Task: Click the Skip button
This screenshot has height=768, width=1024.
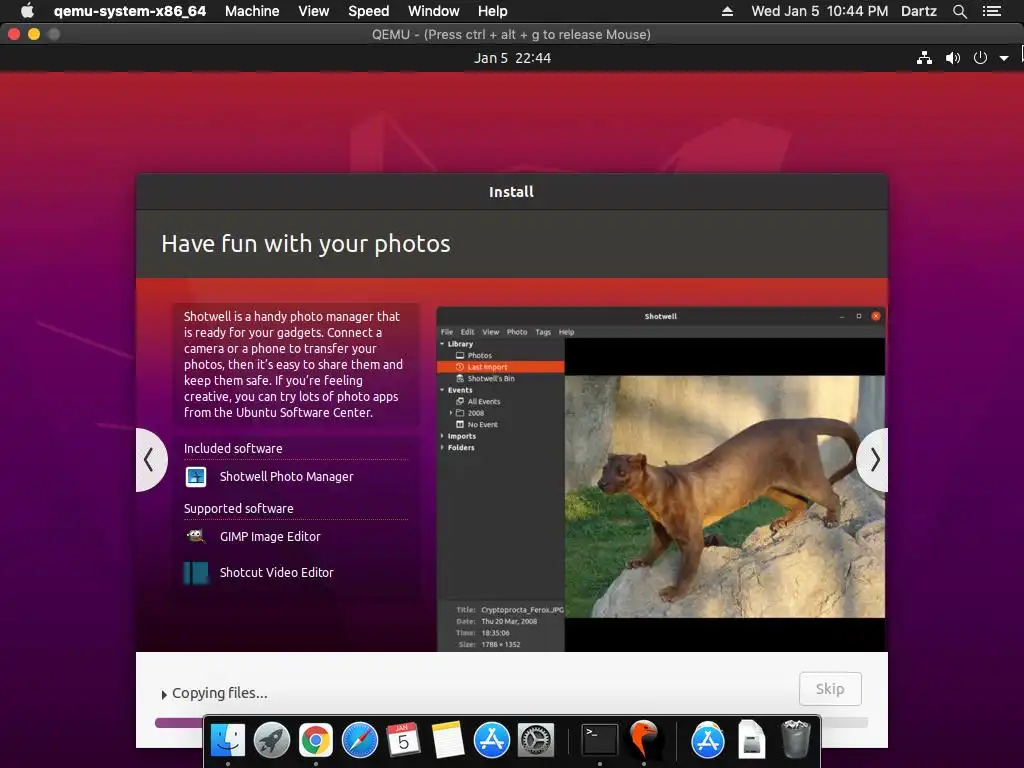Action: pyautogui.click(x=830, y=689)
